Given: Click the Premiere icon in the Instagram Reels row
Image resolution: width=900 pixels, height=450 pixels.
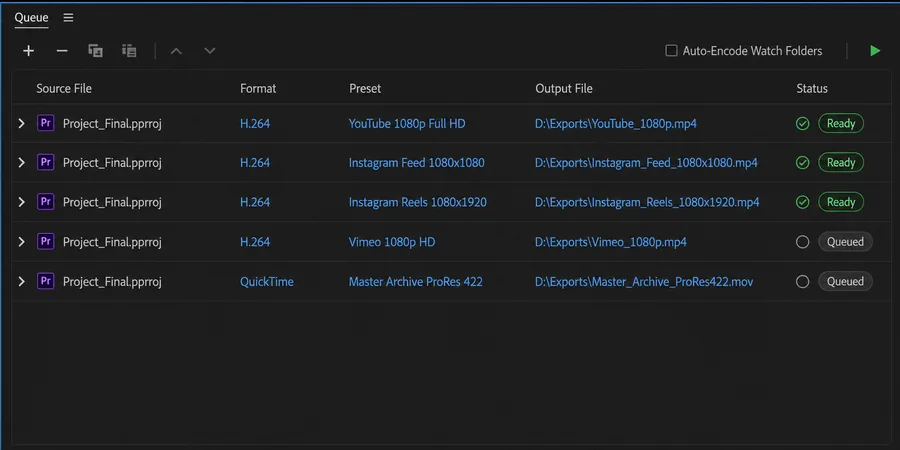Looking at the screenshot, I should pos(46,202).
